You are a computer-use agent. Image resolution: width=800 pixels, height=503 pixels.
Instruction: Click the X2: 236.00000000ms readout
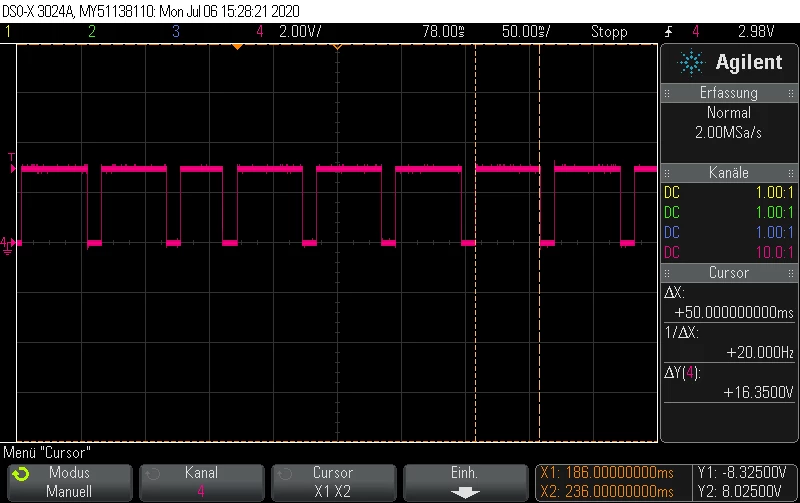(607, 491)
